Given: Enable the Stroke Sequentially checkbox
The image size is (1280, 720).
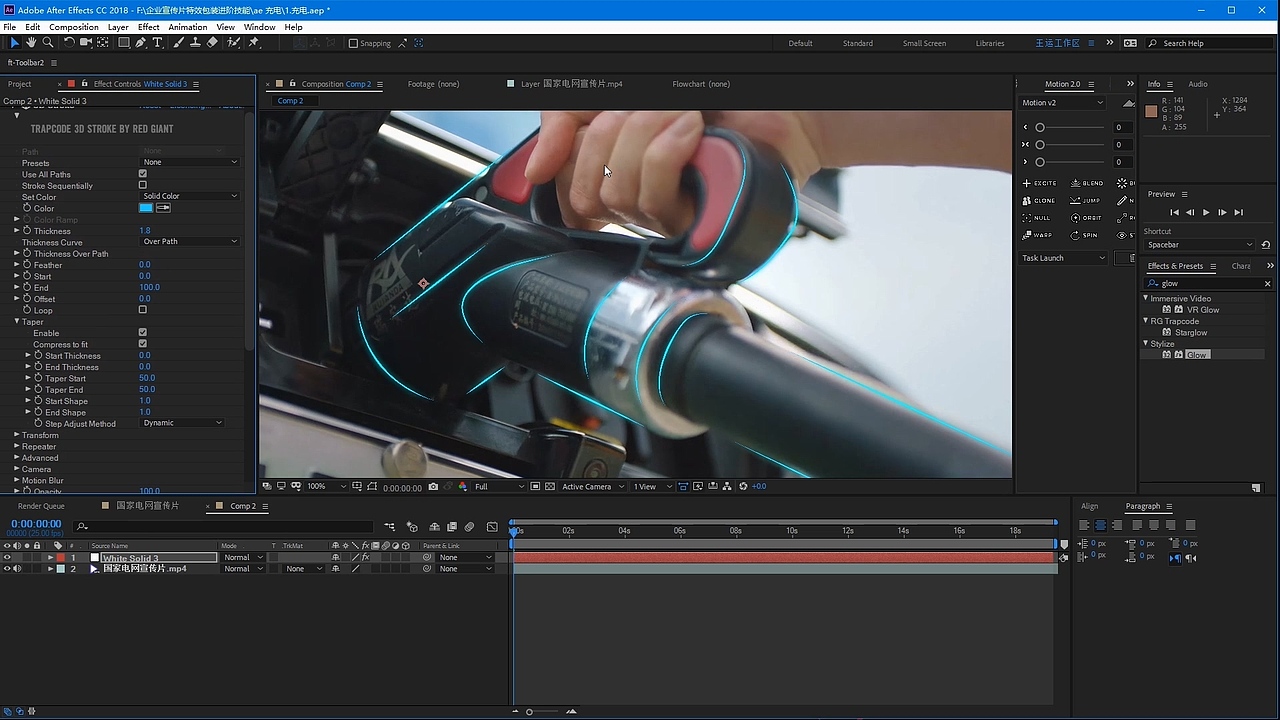Looking at the screenshot, I should (143, 185).
